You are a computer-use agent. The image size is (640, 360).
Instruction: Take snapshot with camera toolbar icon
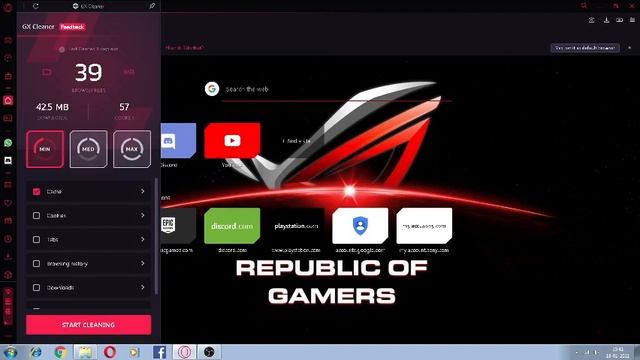[x=591, y=20]
